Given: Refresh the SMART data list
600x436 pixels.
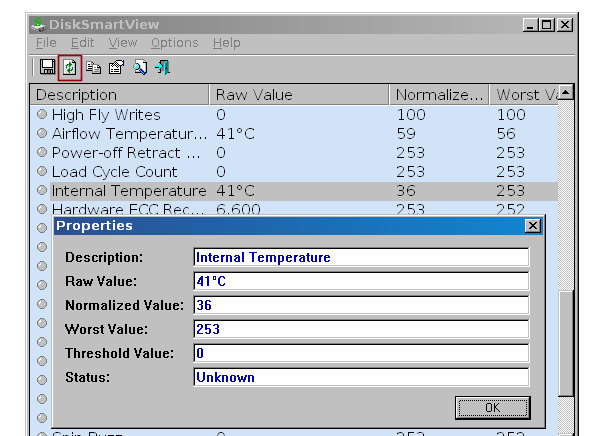Looking at the screenshot, I should (70, 67).
